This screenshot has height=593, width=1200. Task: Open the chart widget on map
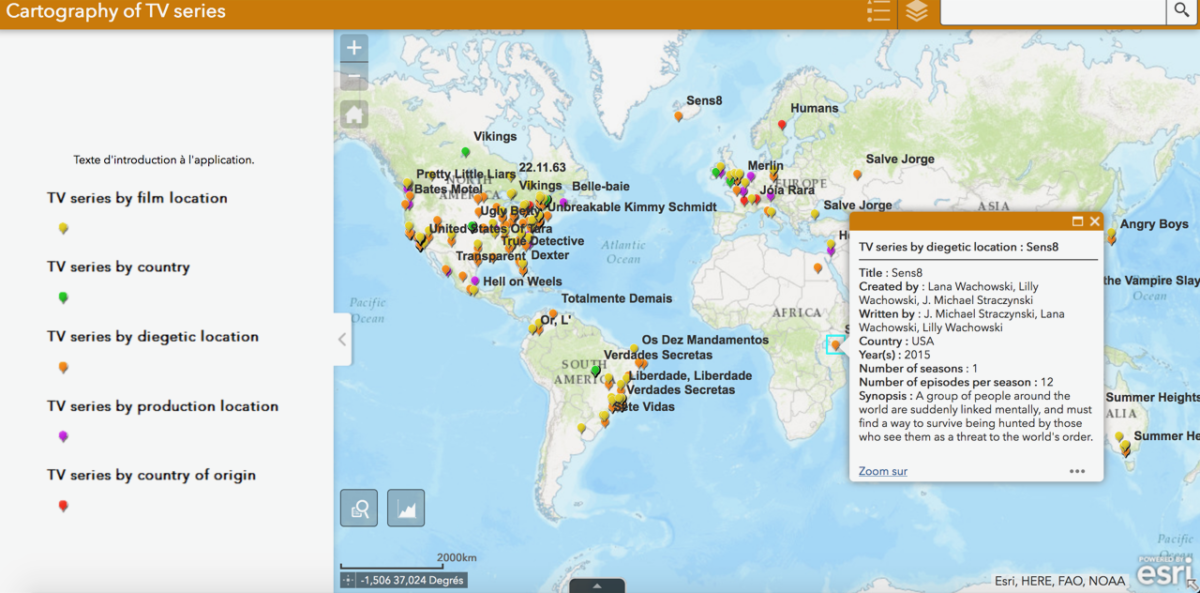(x=406, y=508)
